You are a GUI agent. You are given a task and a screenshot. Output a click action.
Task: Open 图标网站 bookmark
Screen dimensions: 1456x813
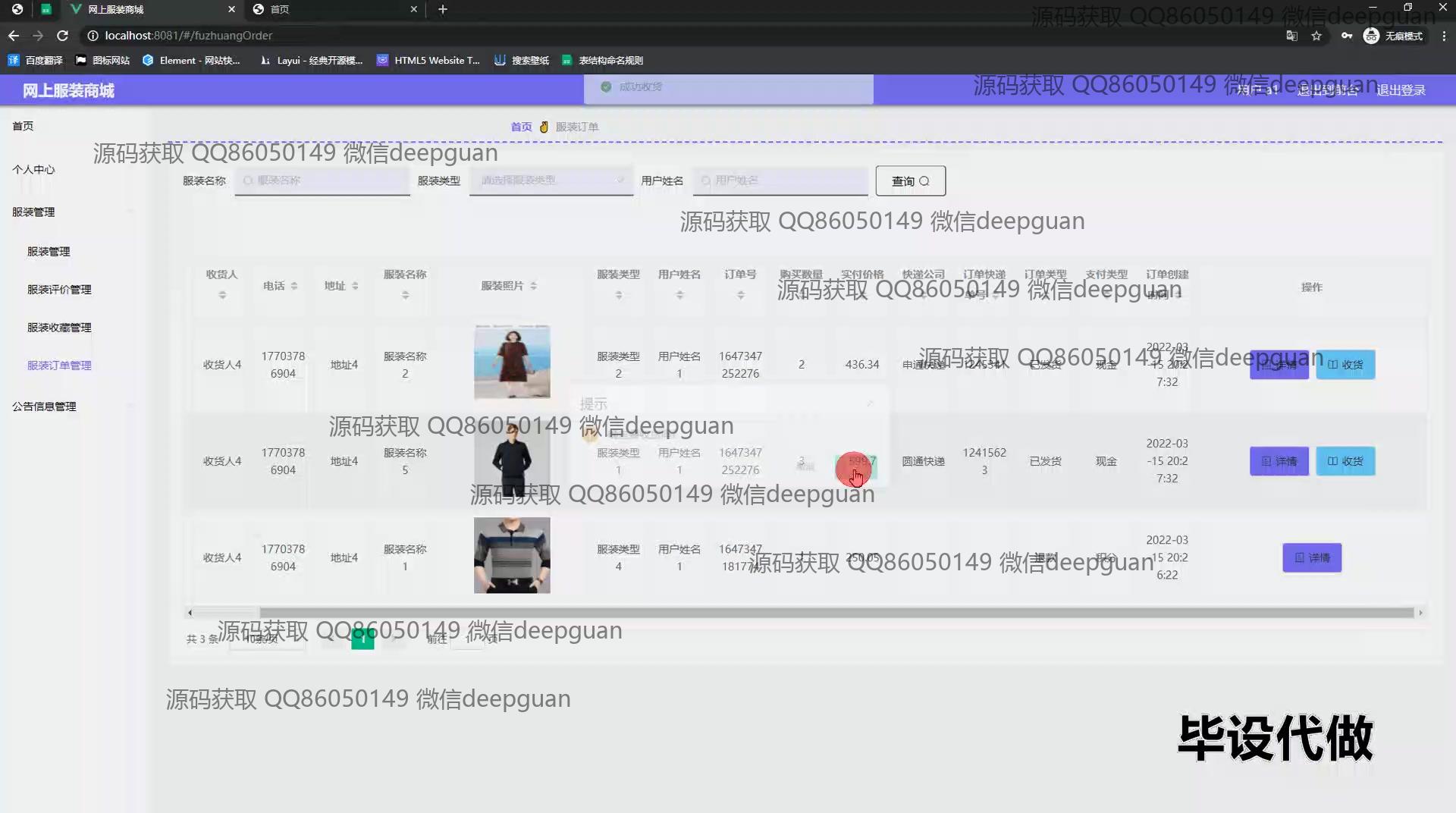[102, 60]
